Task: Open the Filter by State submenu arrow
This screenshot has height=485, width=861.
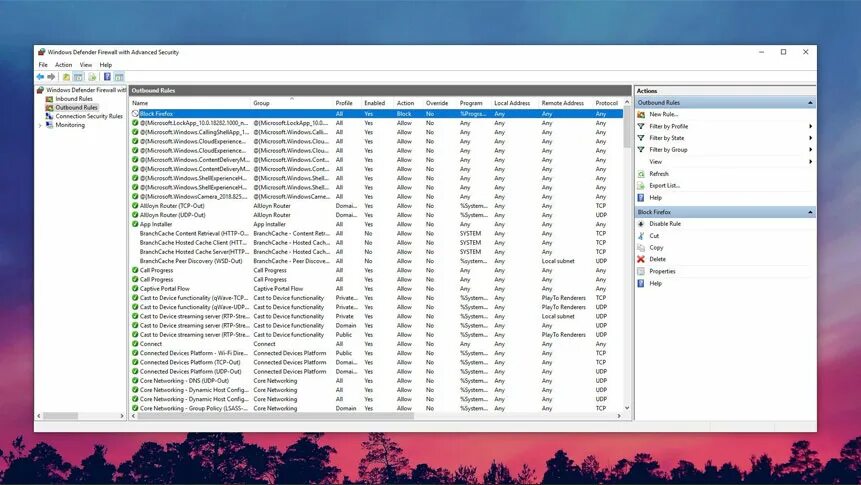Action: [x=810, y=138]
